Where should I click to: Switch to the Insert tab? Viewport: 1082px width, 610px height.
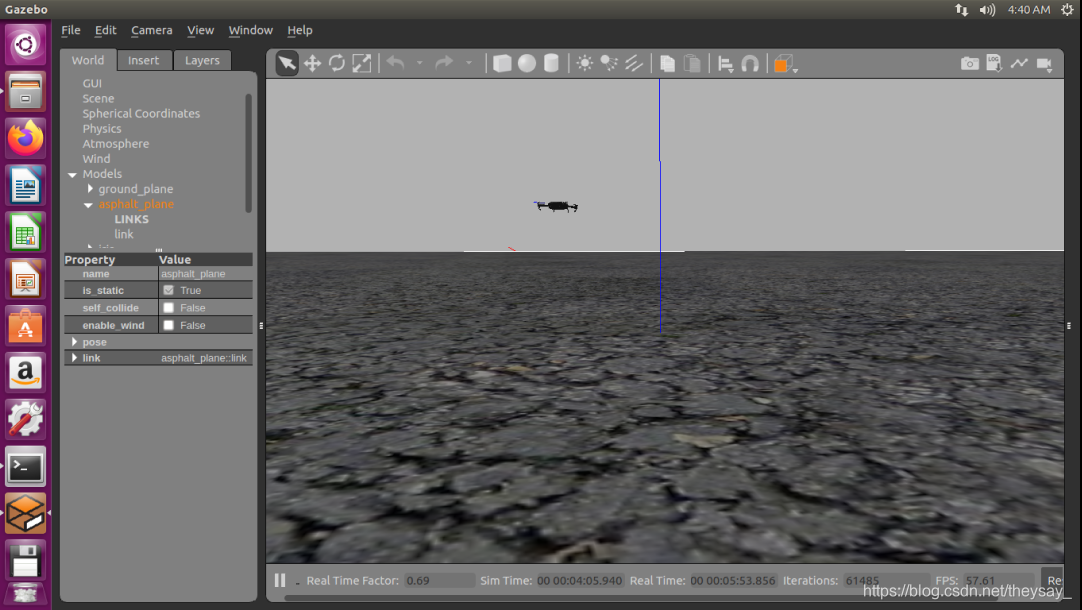[x=144, y=60]
